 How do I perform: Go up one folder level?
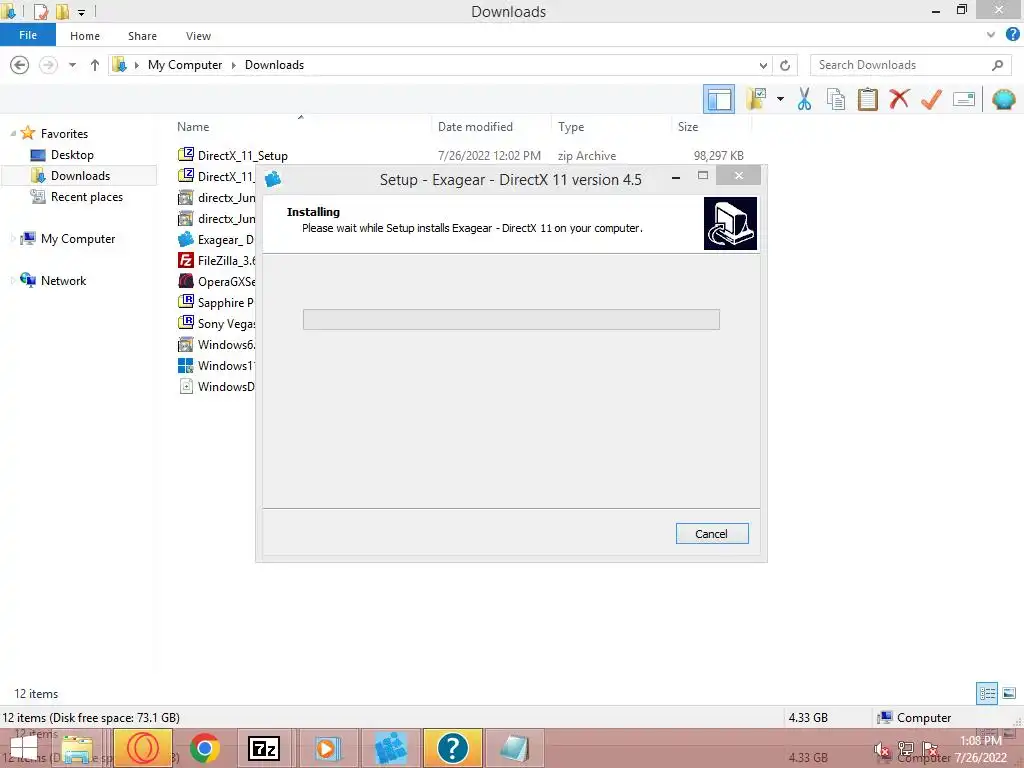pos(95,65)
